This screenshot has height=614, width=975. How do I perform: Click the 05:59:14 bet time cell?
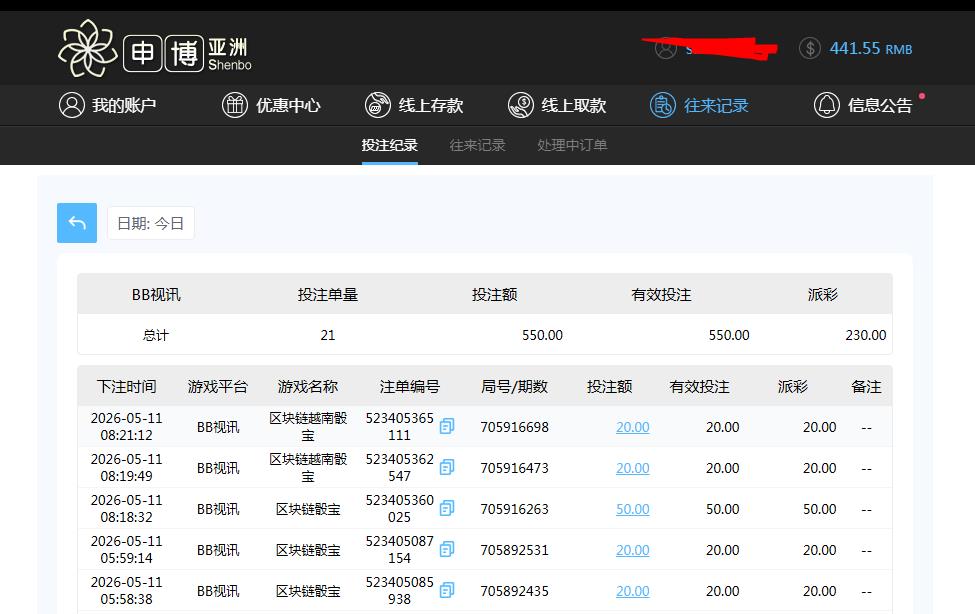[126, 550]
